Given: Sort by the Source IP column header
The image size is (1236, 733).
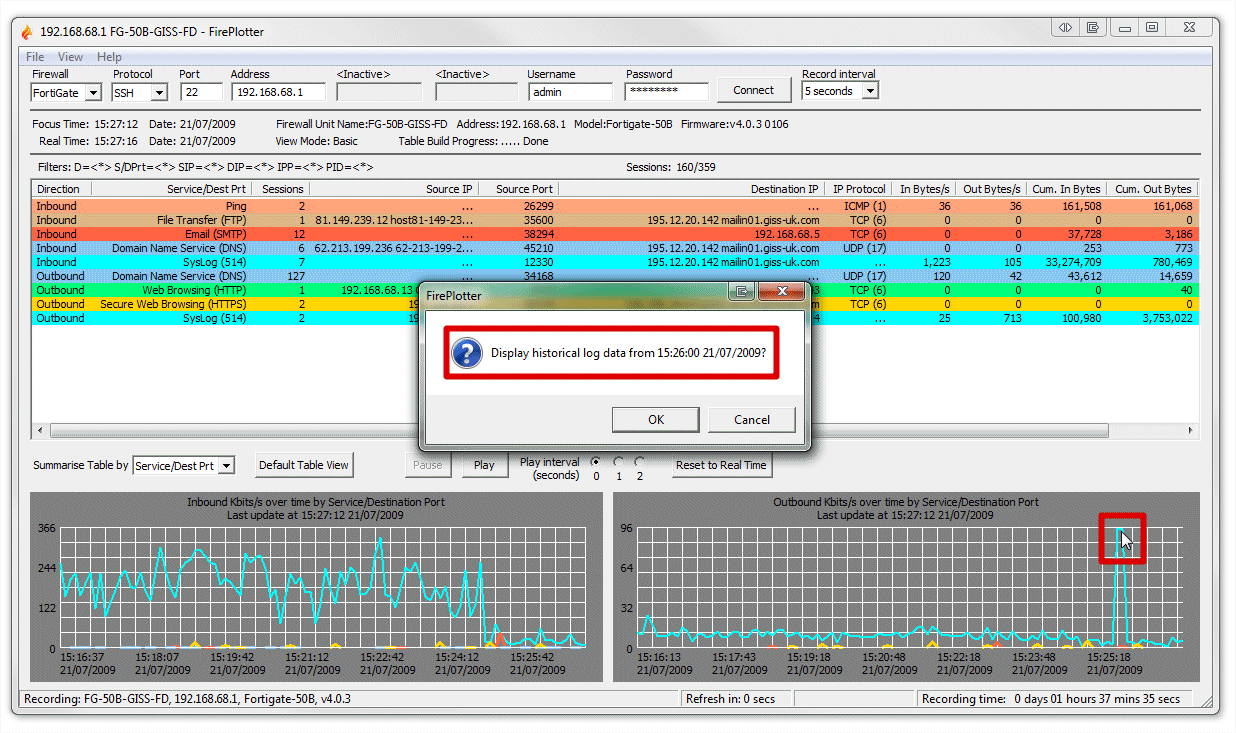Looking at the screenshot, I should tap(393, 189).
